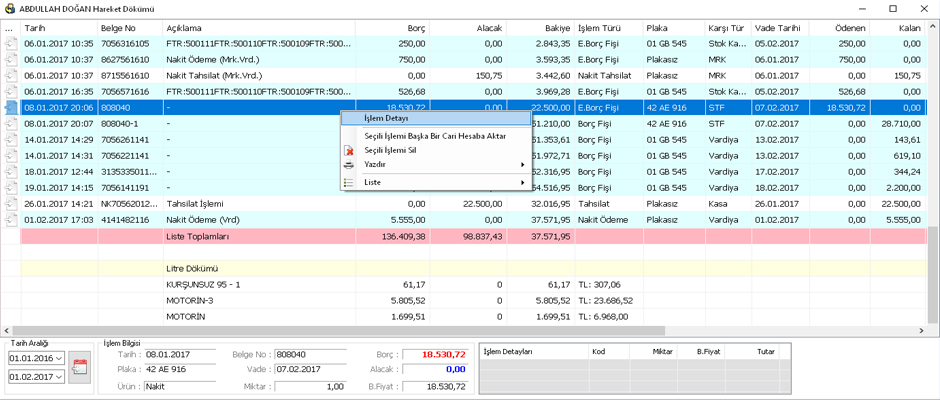
Task: Click the Miktar field showing 1,00
Action: (310, 387)
